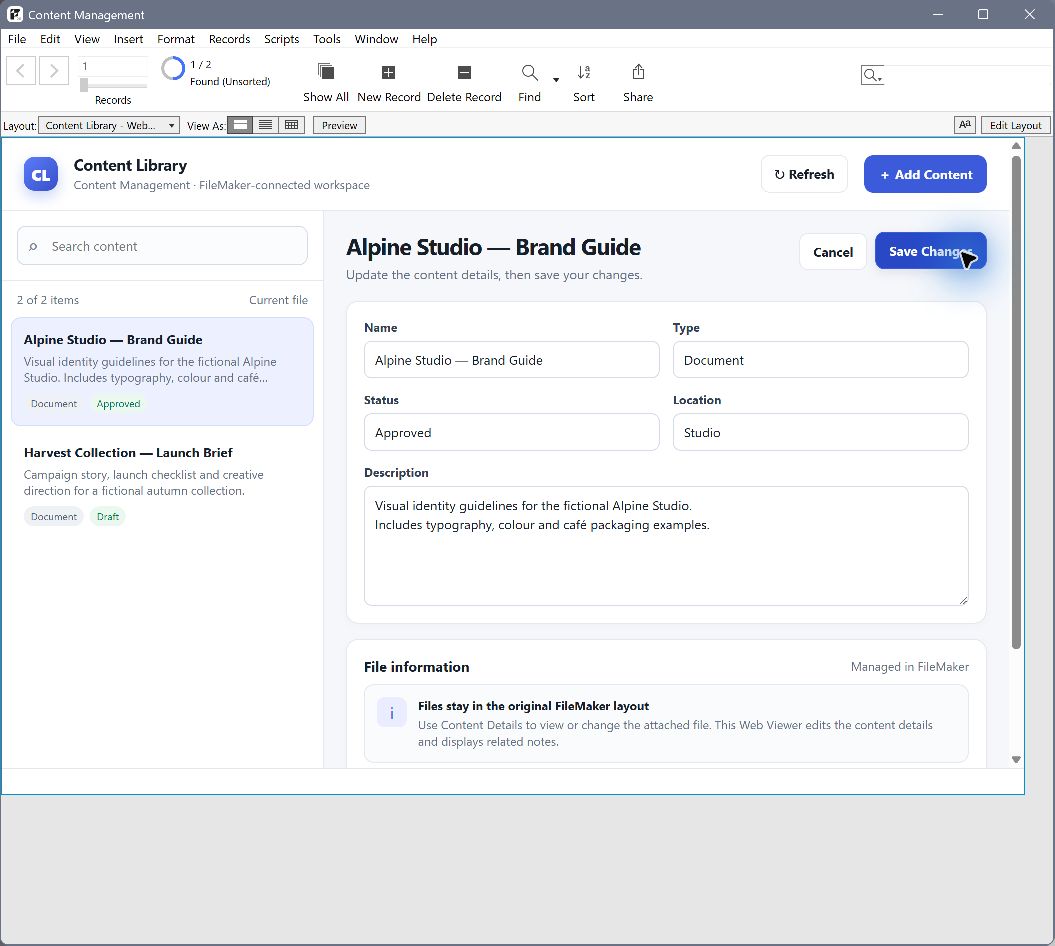
Task: Click the '2 of 2 items' count
Action: tap(48, 300)
